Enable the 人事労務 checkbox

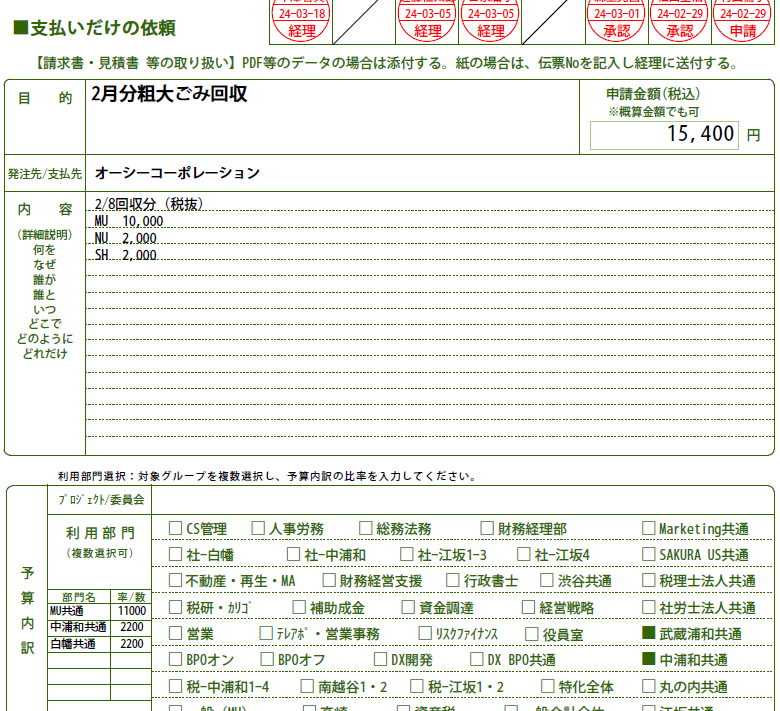point(258,528)
